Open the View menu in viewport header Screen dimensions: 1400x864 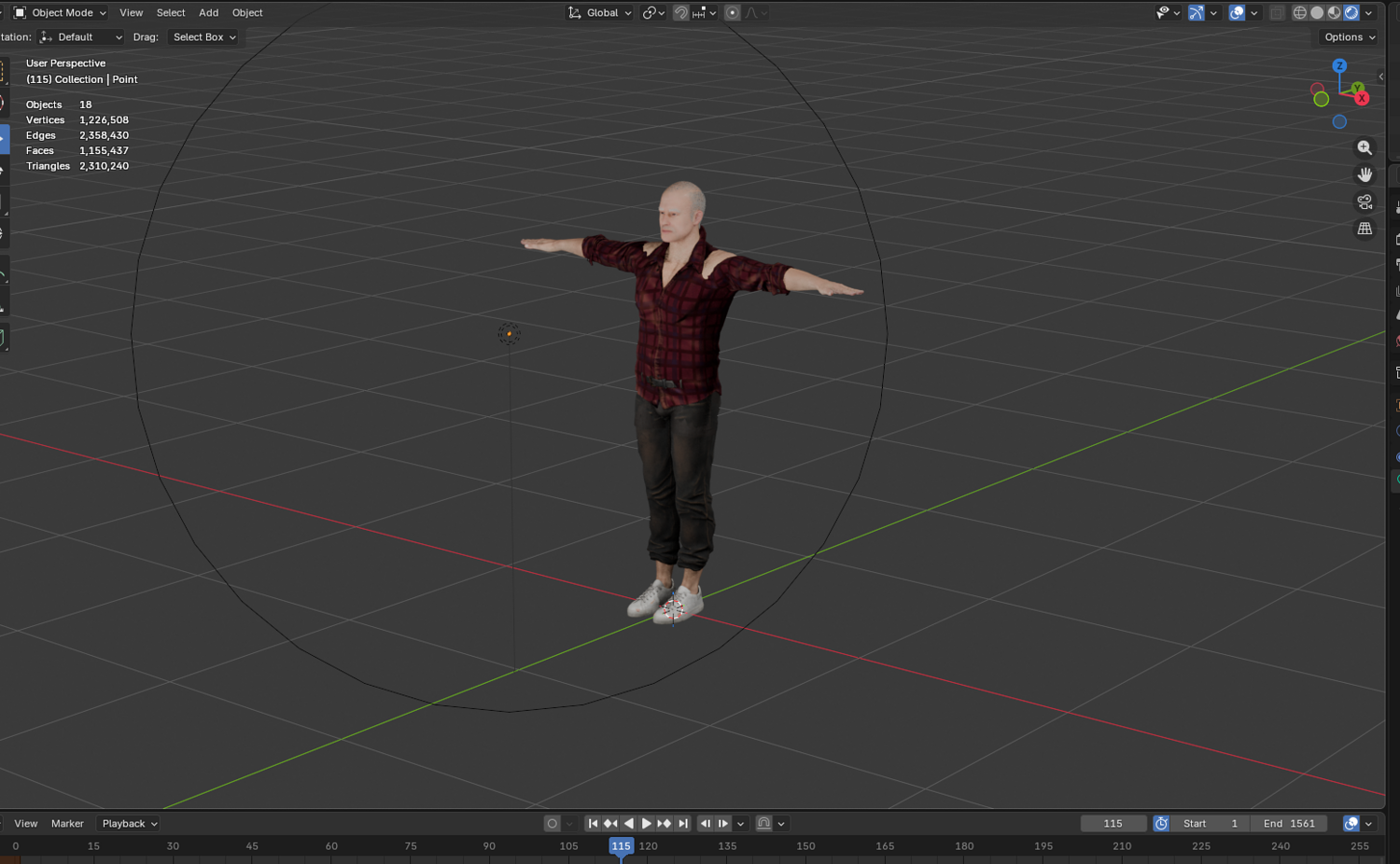coord(132,13)
